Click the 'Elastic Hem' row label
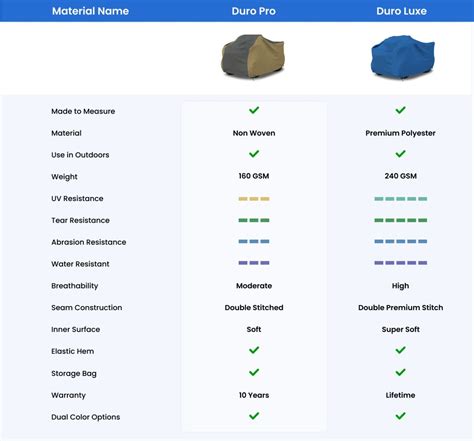The width and height of the screenshot is (474, 441). pyautogui.click(x=73, y=351)
